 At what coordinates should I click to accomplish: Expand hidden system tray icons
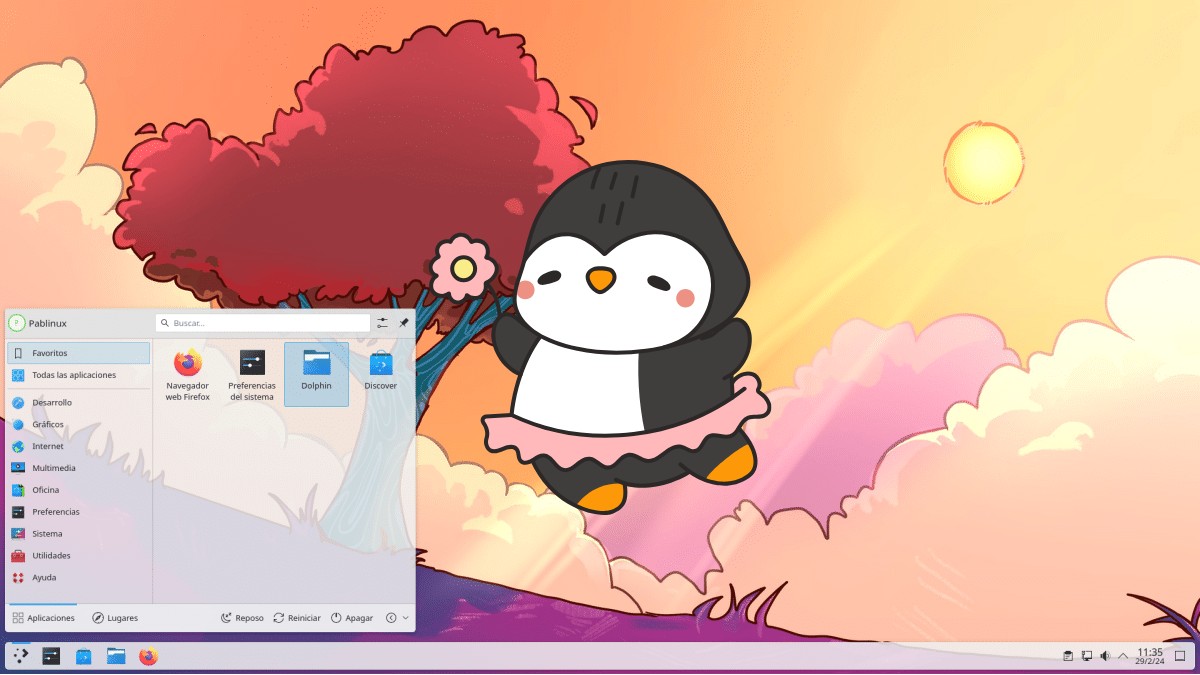pos(1123,656)
